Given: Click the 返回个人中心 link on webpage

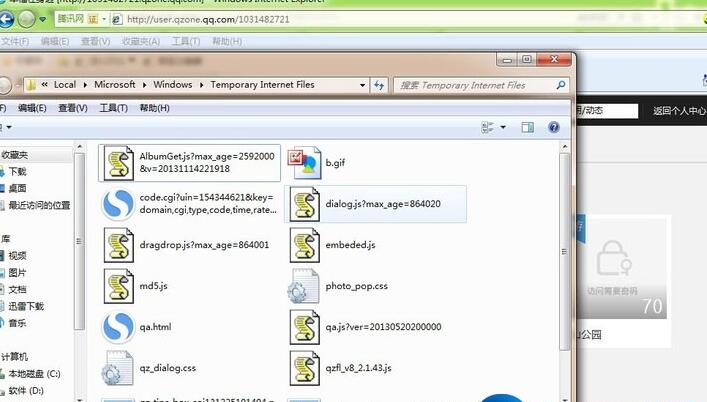Looking at the screenshot, I should (x=679, y=111).
